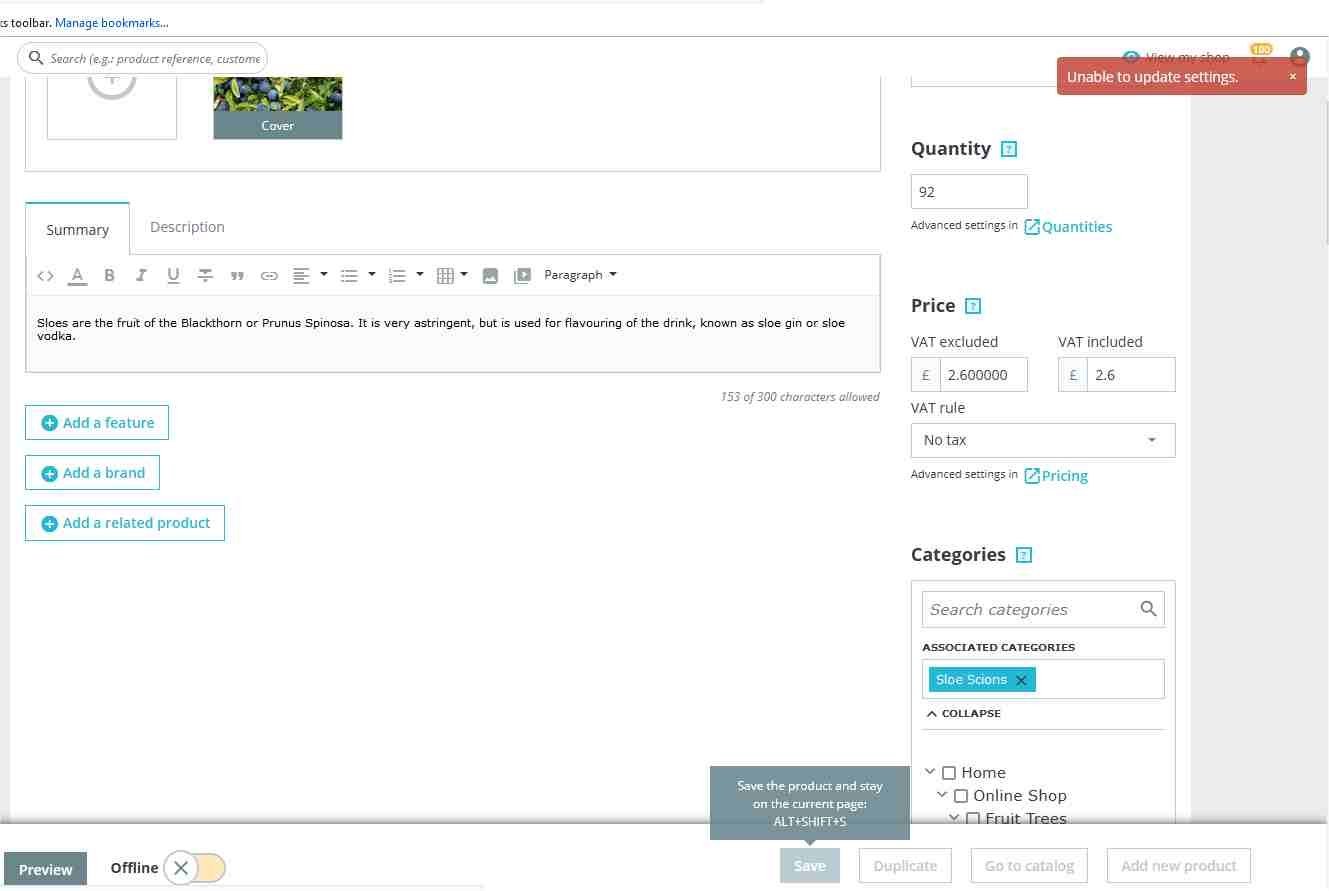Insert an image in Summary editor
Image resolution: width=1329 pixels, height=891 pixels.
coord(490,276)
